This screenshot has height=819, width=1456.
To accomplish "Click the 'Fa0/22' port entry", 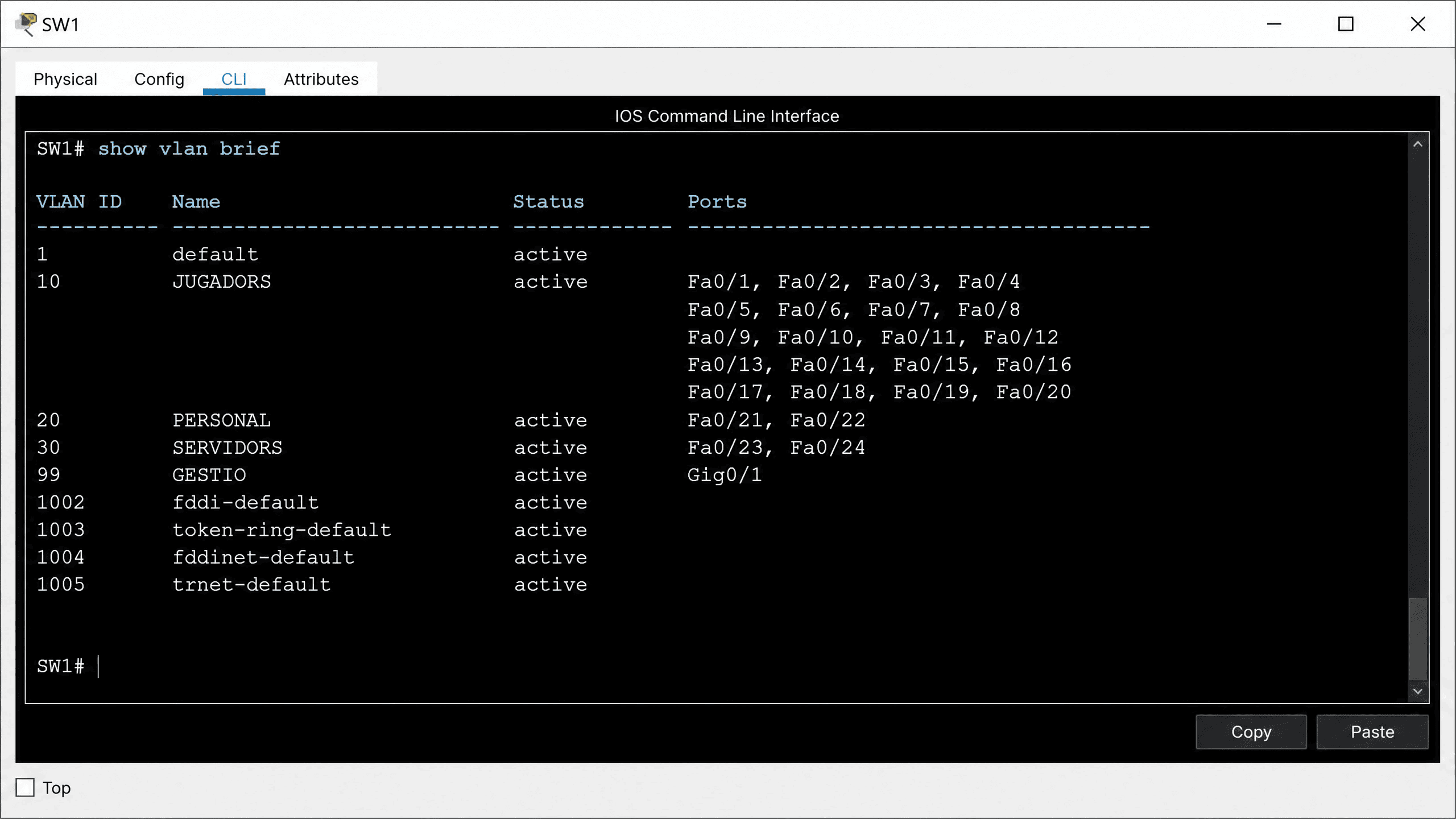I will (x=828, y=420).
